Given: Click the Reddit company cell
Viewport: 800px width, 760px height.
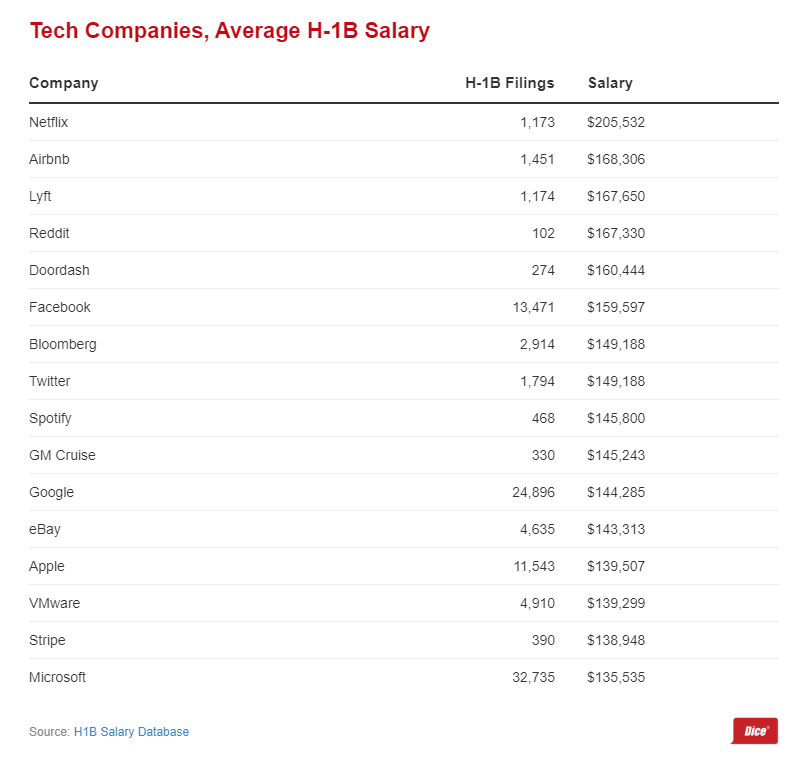Looking at the screenshot, I should pyautogui.click(x=50, y=233).
